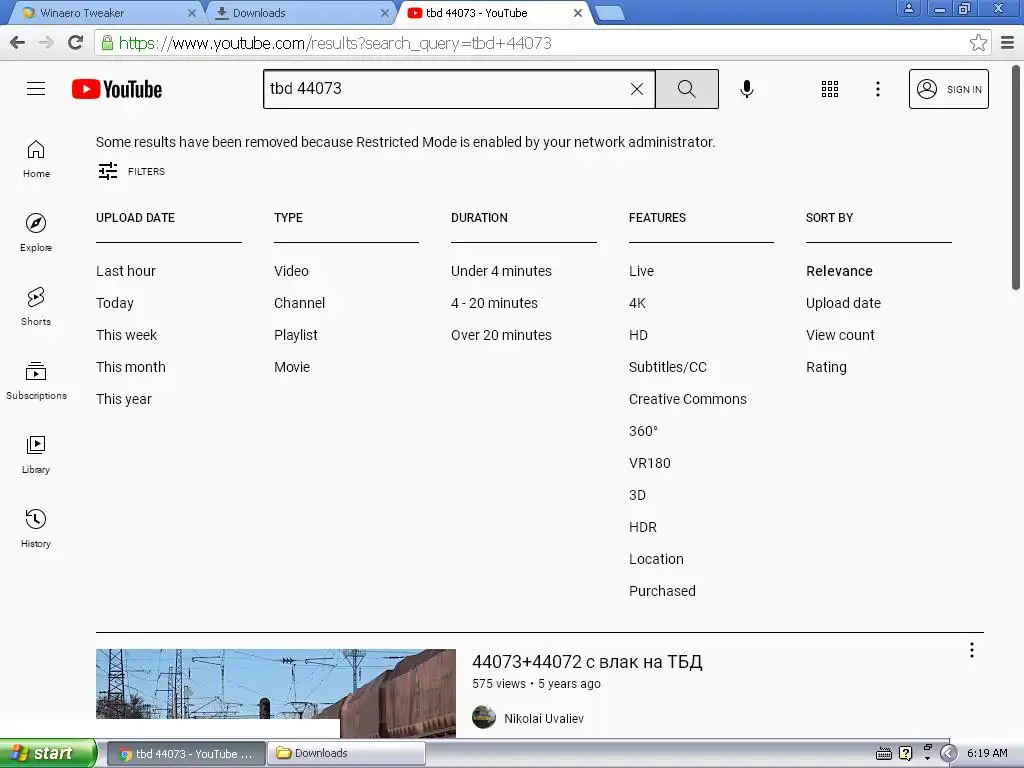Open a new browser tab

pos(611,13)
